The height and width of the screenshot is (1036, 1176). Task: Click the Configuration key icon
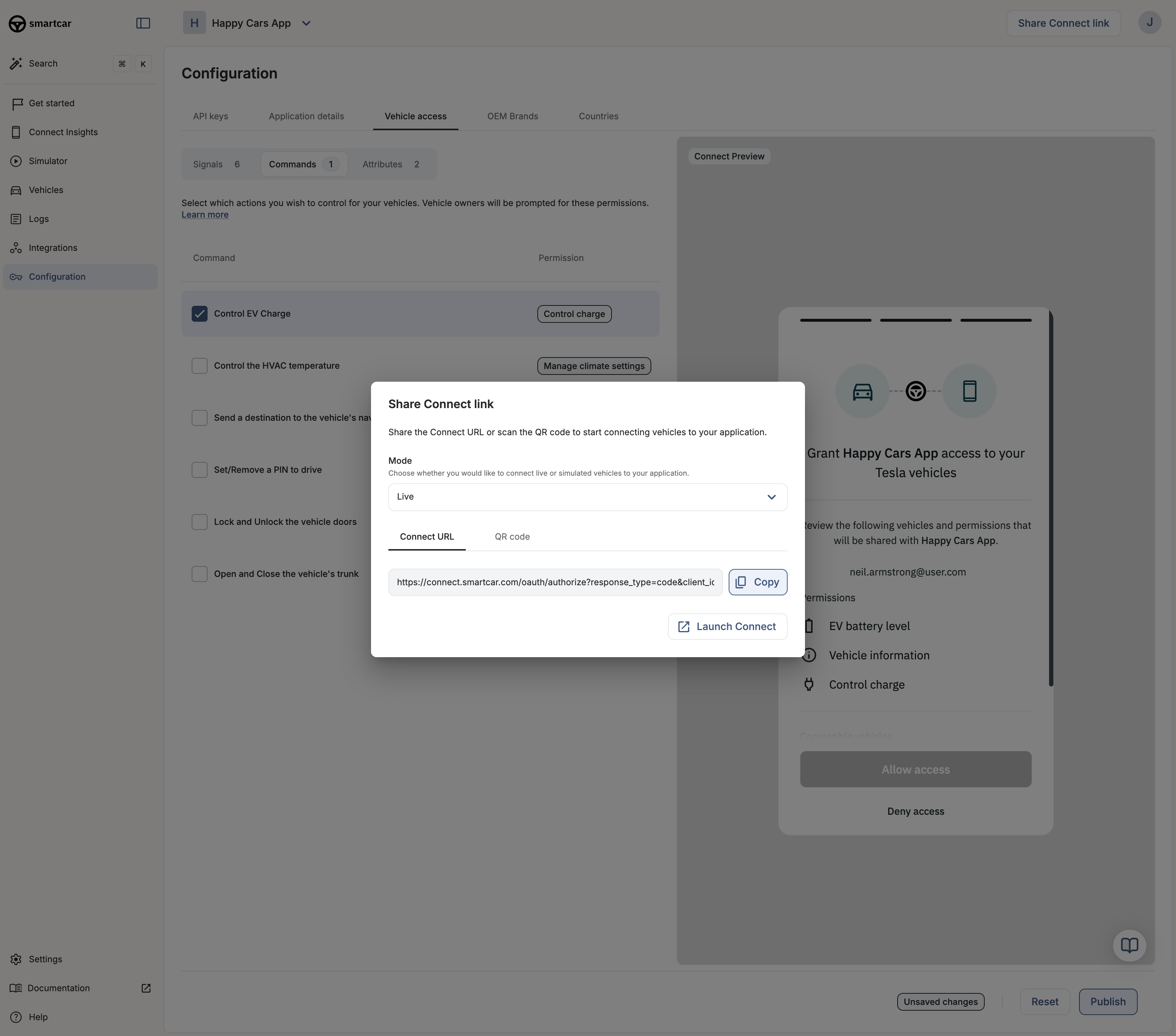[16, 277]
